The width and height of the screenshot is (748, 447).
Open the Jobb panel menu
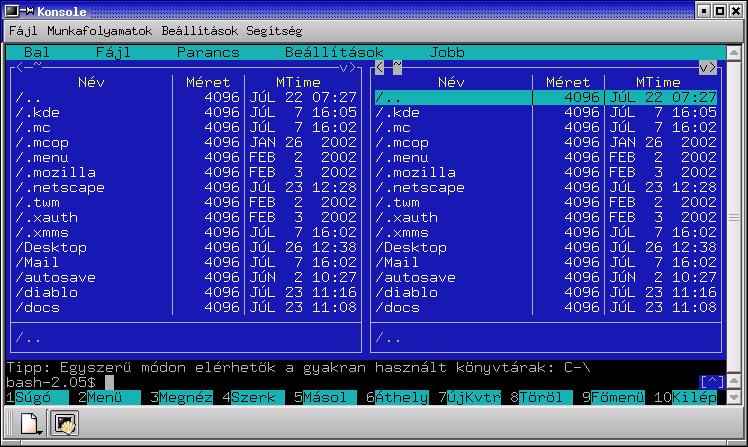click(x=447, y=52)
